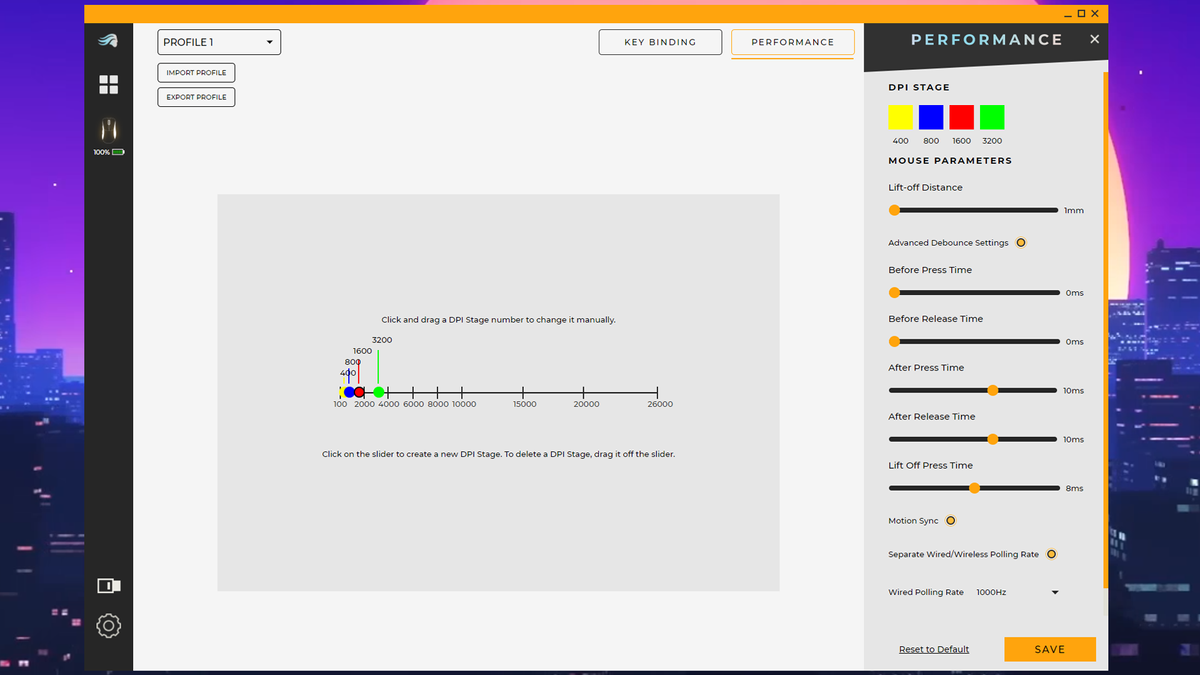Image resolution: width=1200 pixels, height=675 pixels.
Task: Open the settings gear icon
Action: click(108, 626)
